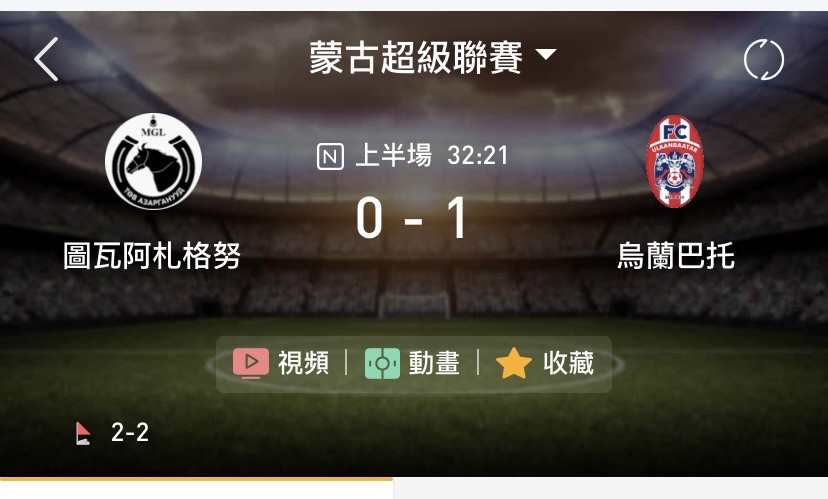Open the black horse home team logo
This screenshot has width=828, height=499.
(x=153, y=161)
